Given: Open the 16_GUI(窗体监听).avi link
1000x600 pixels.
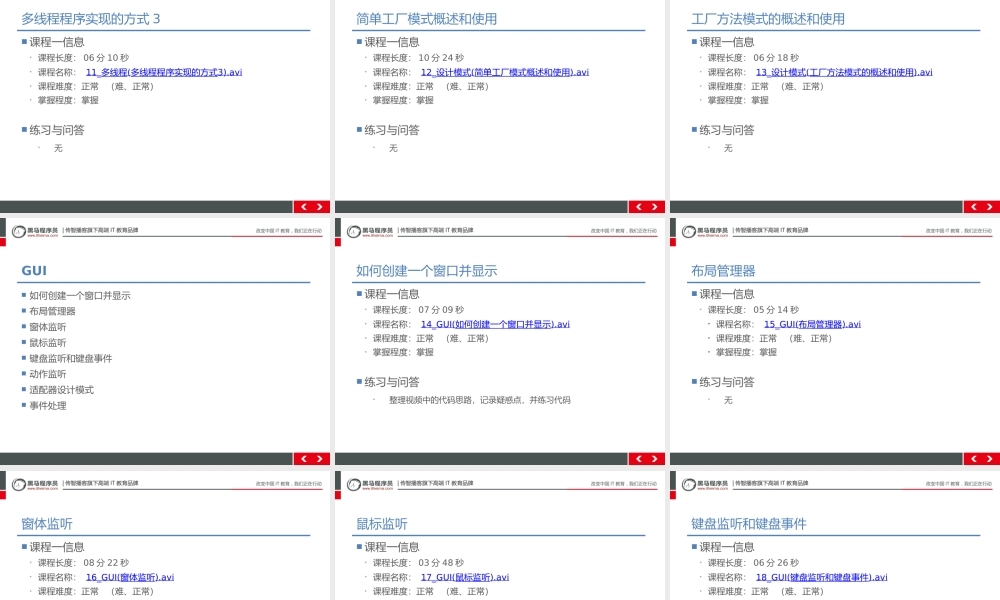Looking at the screenshot, I should [x=130, y=577].
